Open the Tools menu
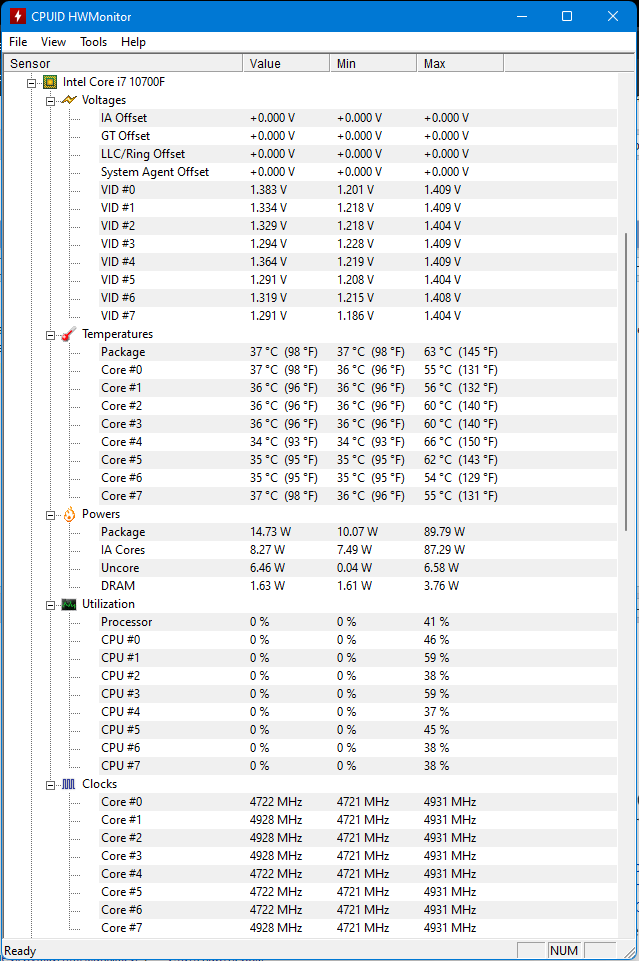The width and height of the screenshot is (639, 961). (x=94, y=42)
